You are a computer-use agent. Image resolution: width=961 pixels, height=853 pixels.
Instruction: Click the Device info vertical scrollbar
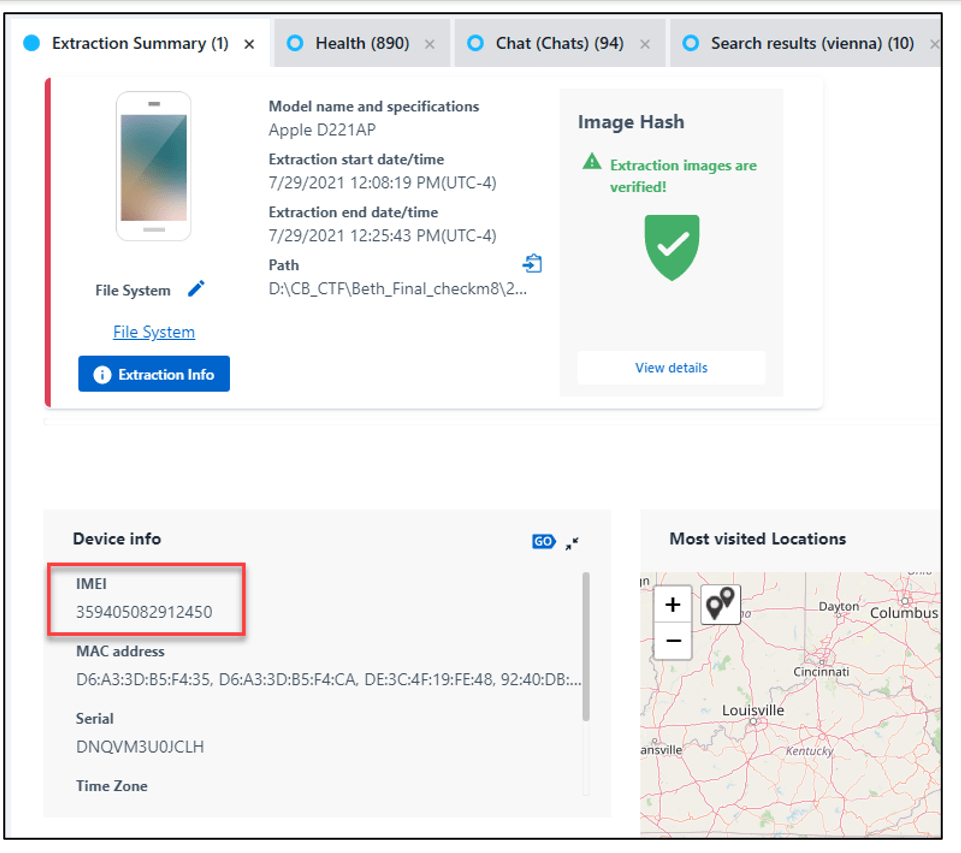[586, 646]
